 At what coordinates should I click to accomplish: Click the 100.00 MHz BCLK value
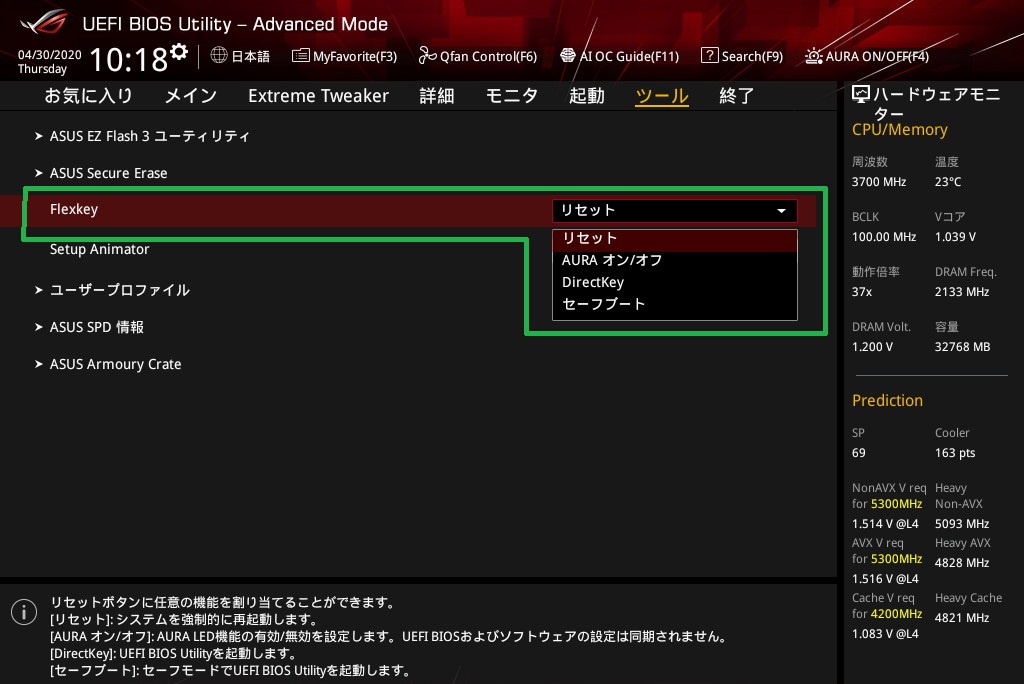[x=884, y=236]
